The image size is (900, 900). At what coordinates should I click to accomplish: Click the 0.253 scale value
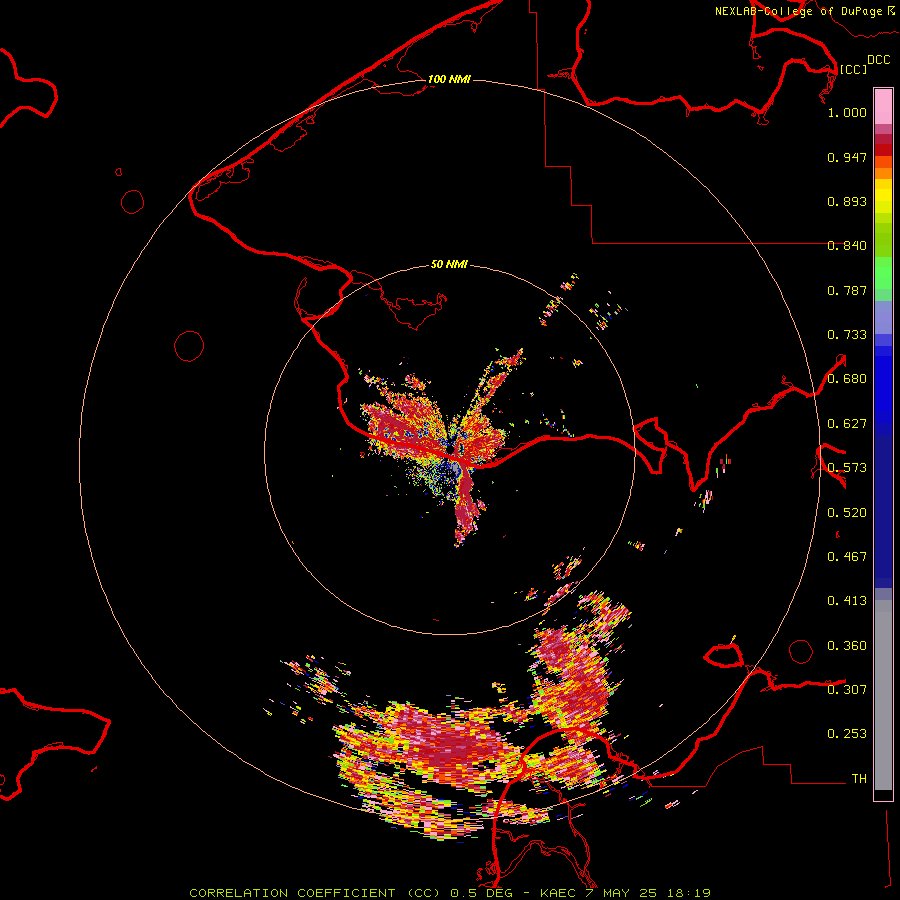tap(847, 734)
